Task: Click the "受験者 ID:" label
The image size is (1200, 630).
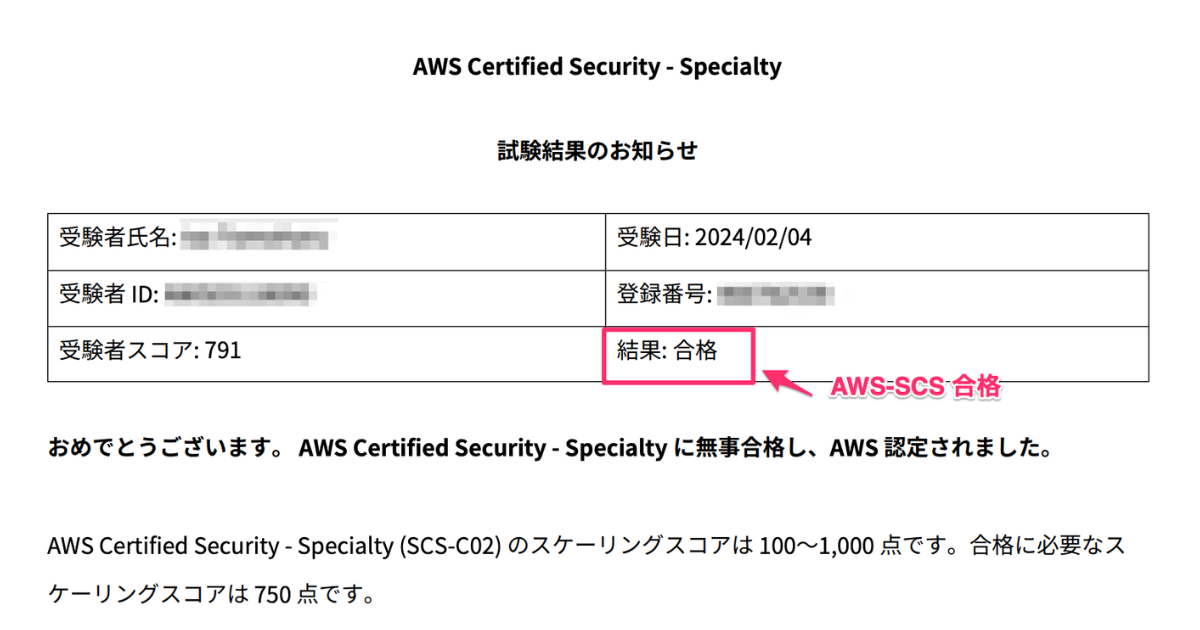Action: tap(108, 294)
